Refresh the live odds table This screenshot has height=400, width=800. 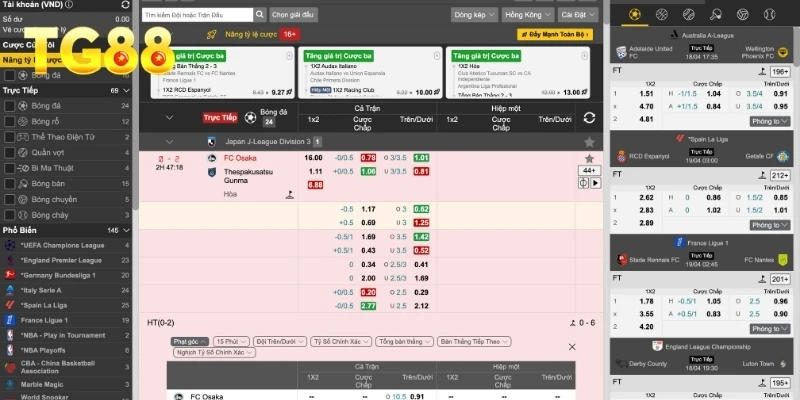tap(589, 118)
